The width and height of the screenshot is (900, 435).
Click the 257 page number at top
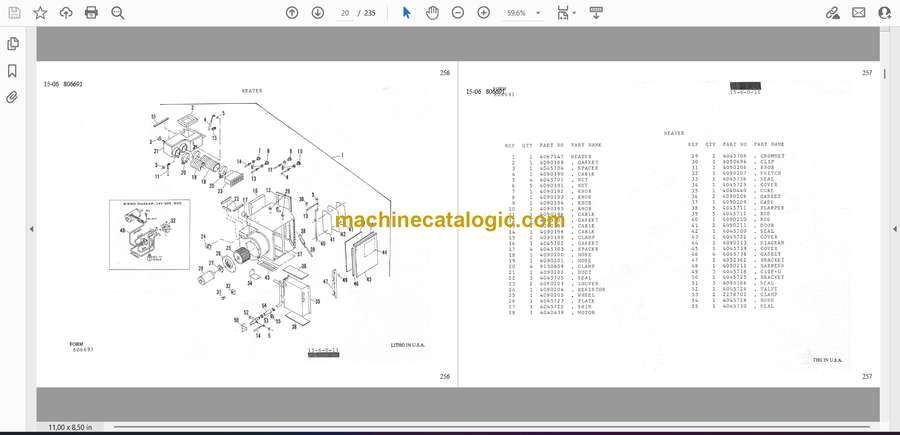[x=867, y=73]
